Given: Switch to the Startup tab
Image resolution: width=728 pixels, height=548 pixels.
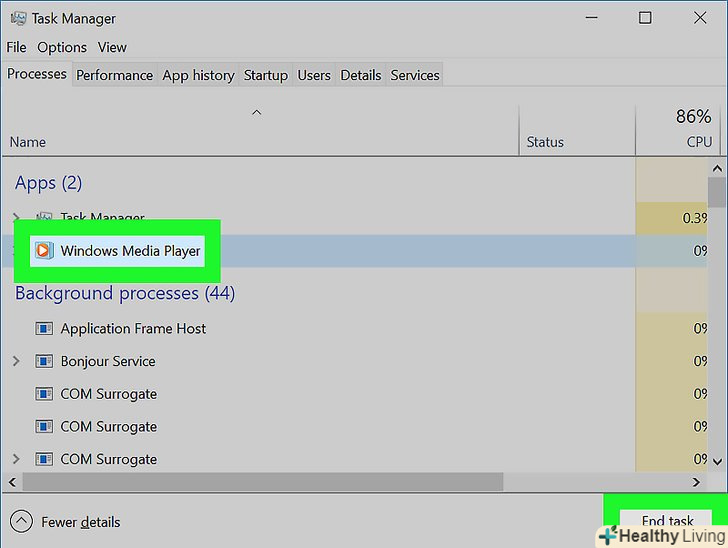Looking at the screenshot, I should pyautogui.click(x=266, y=75).
